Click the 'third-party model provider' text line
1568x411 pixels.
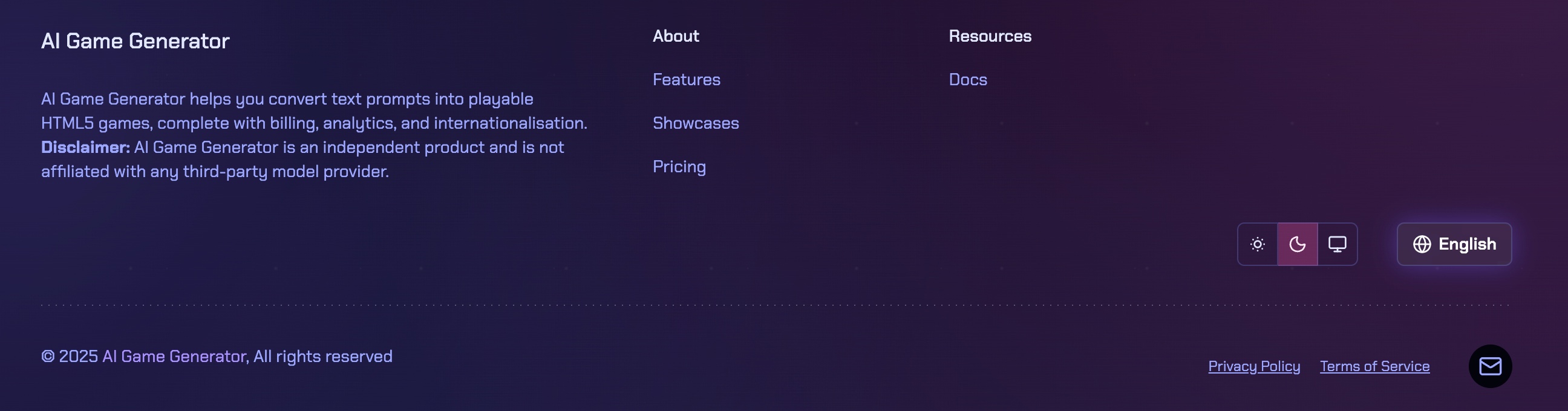pyautogui.click(x=215, y=172)
